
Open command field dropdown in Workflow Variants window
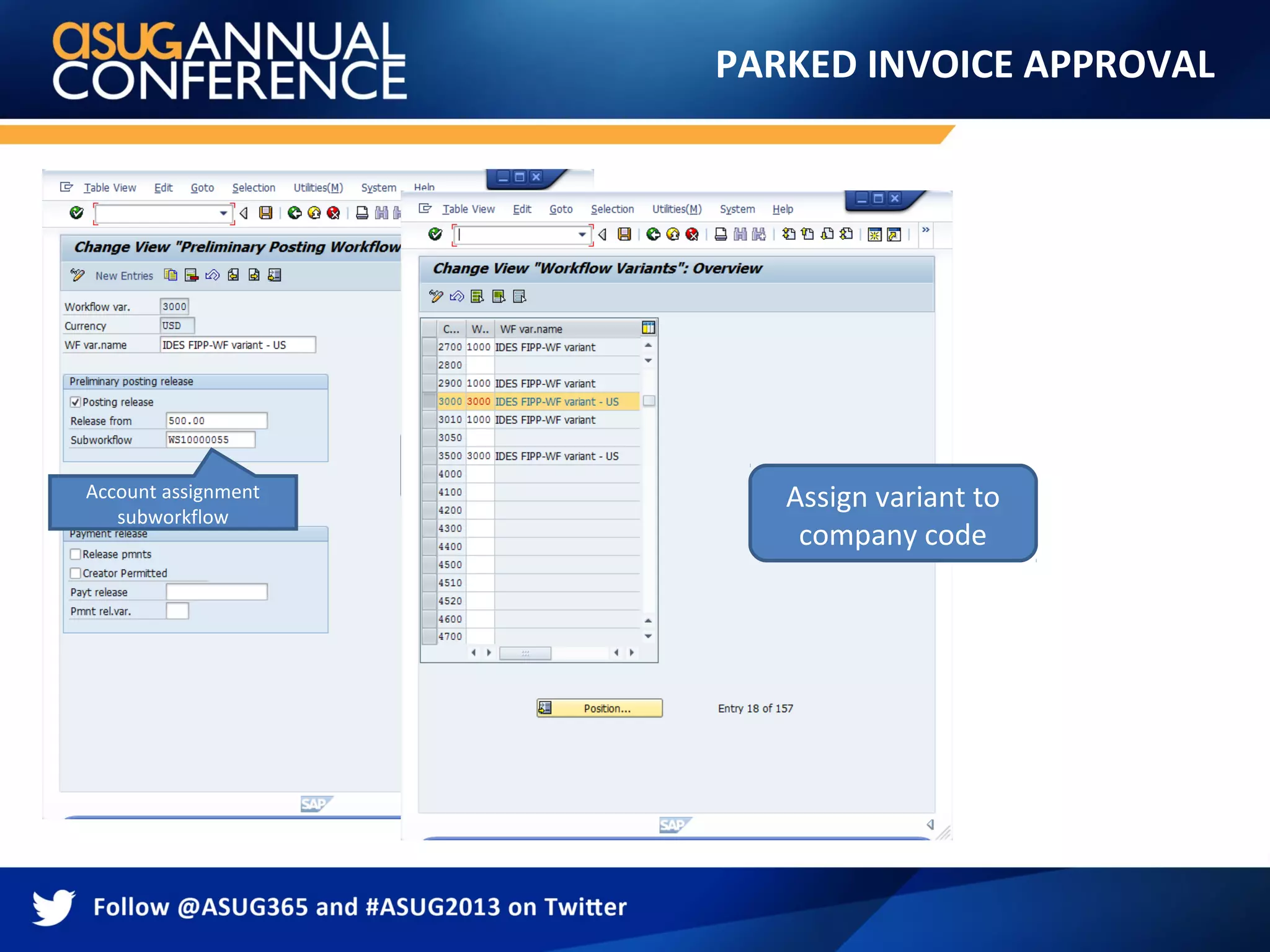tap(582, 234)
